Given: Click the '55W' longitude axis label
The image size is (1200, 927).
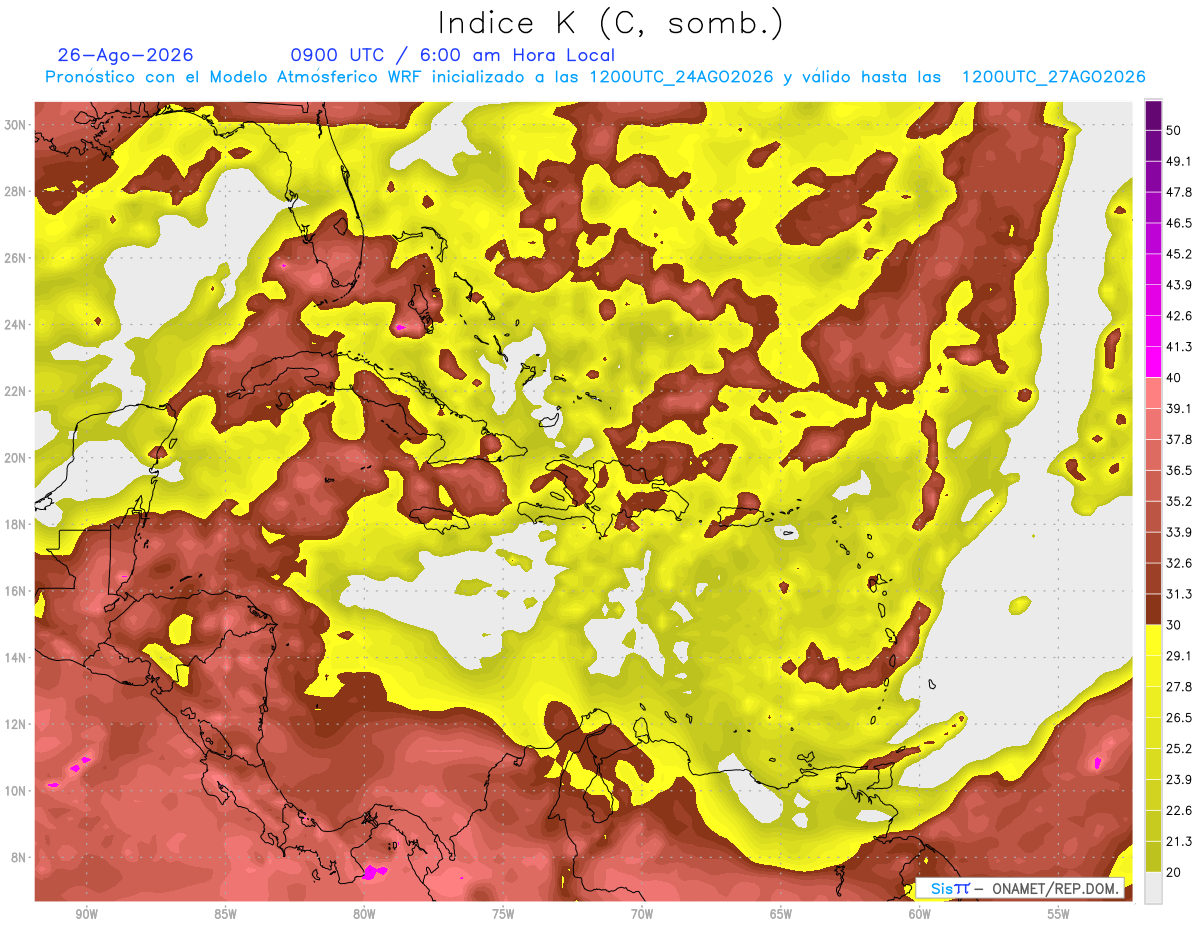Looking at the screenshot, I should (x=1059, y=914).
